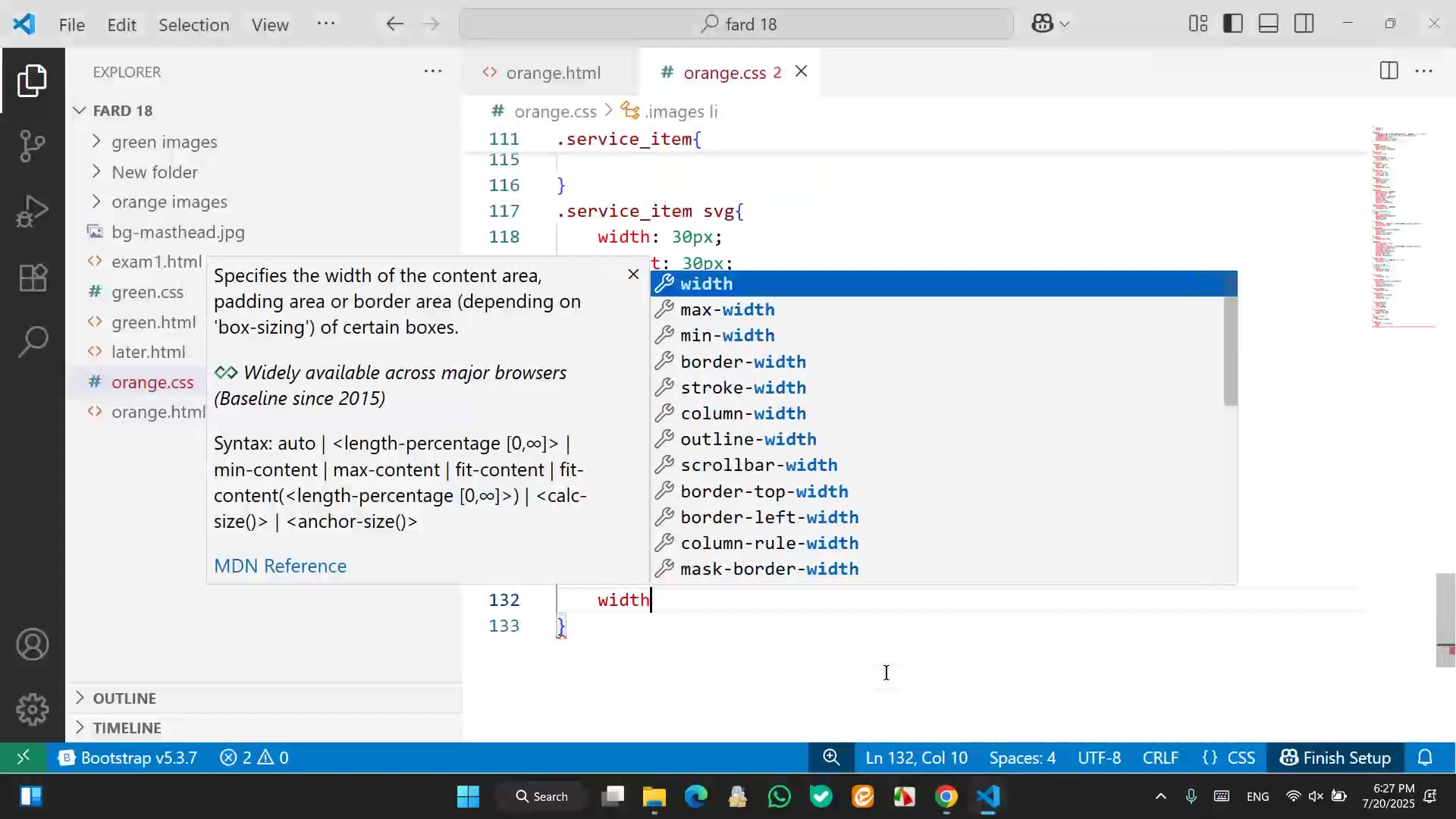
Task: Click the Split Editor Right icon
Action: pos(1389,71)
